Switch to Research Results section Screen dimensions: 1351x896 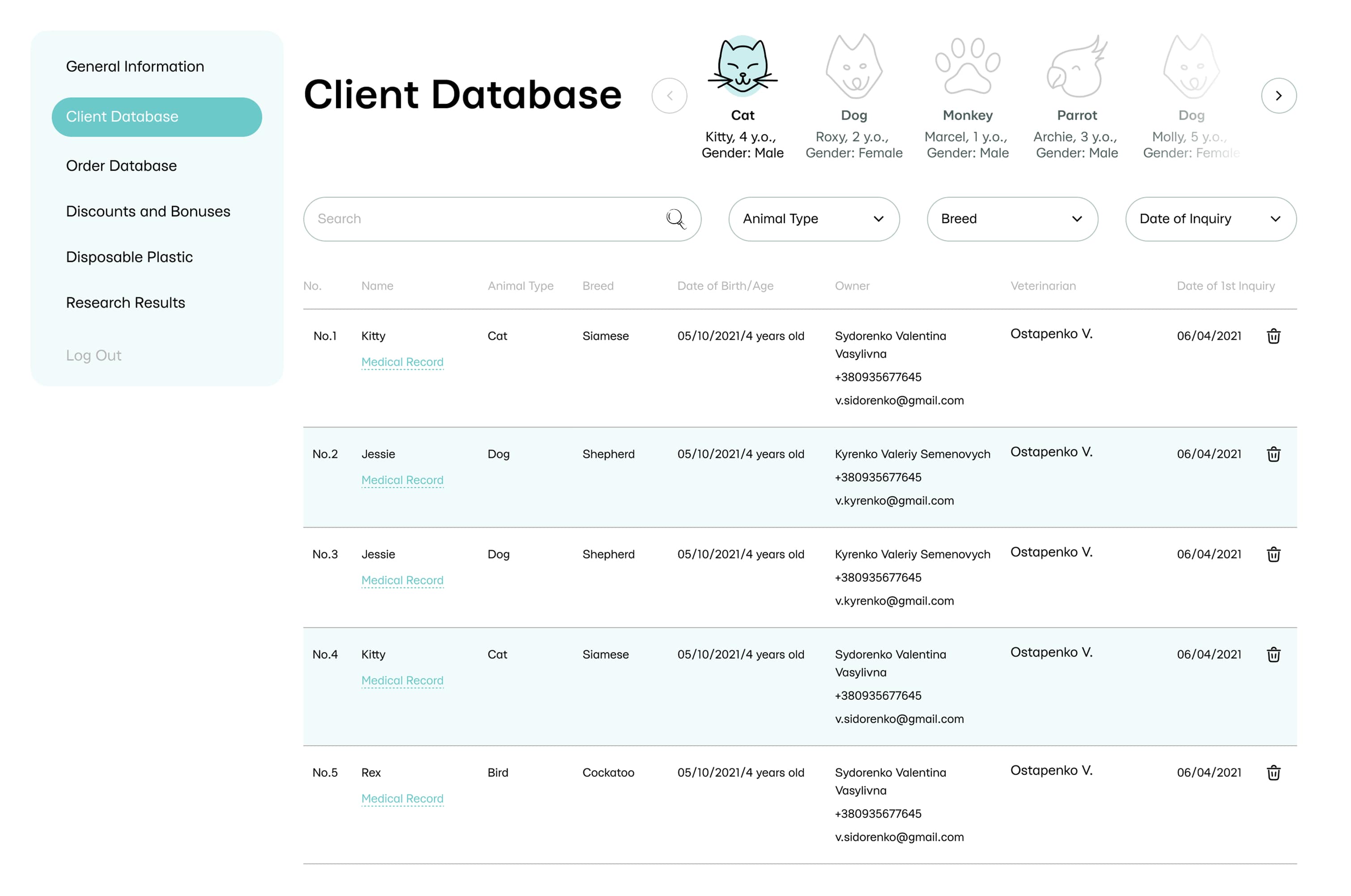[x=126, y=303]
